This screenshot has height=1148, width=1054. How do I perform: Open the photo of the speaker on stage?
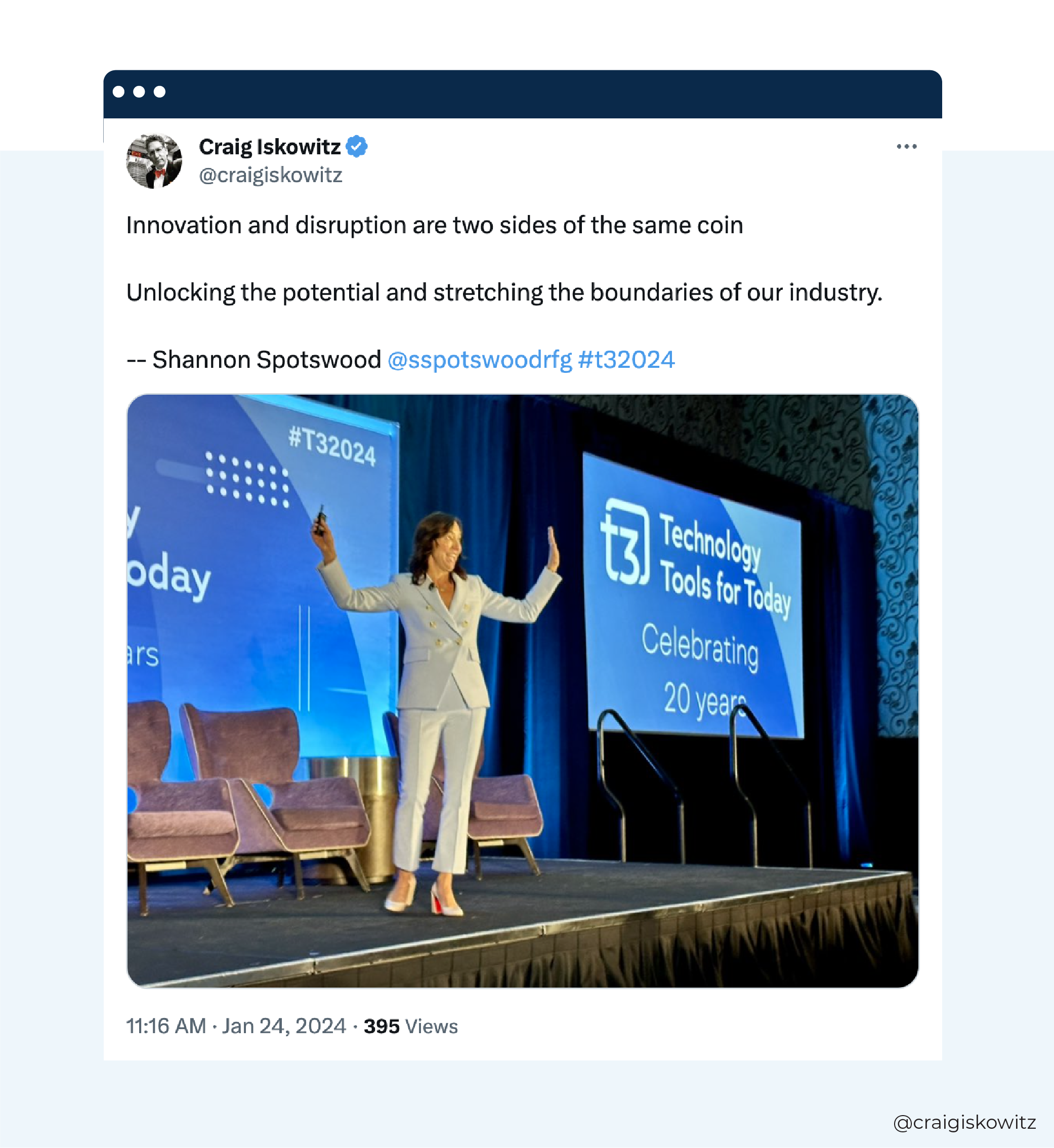(x=522, y=691)
